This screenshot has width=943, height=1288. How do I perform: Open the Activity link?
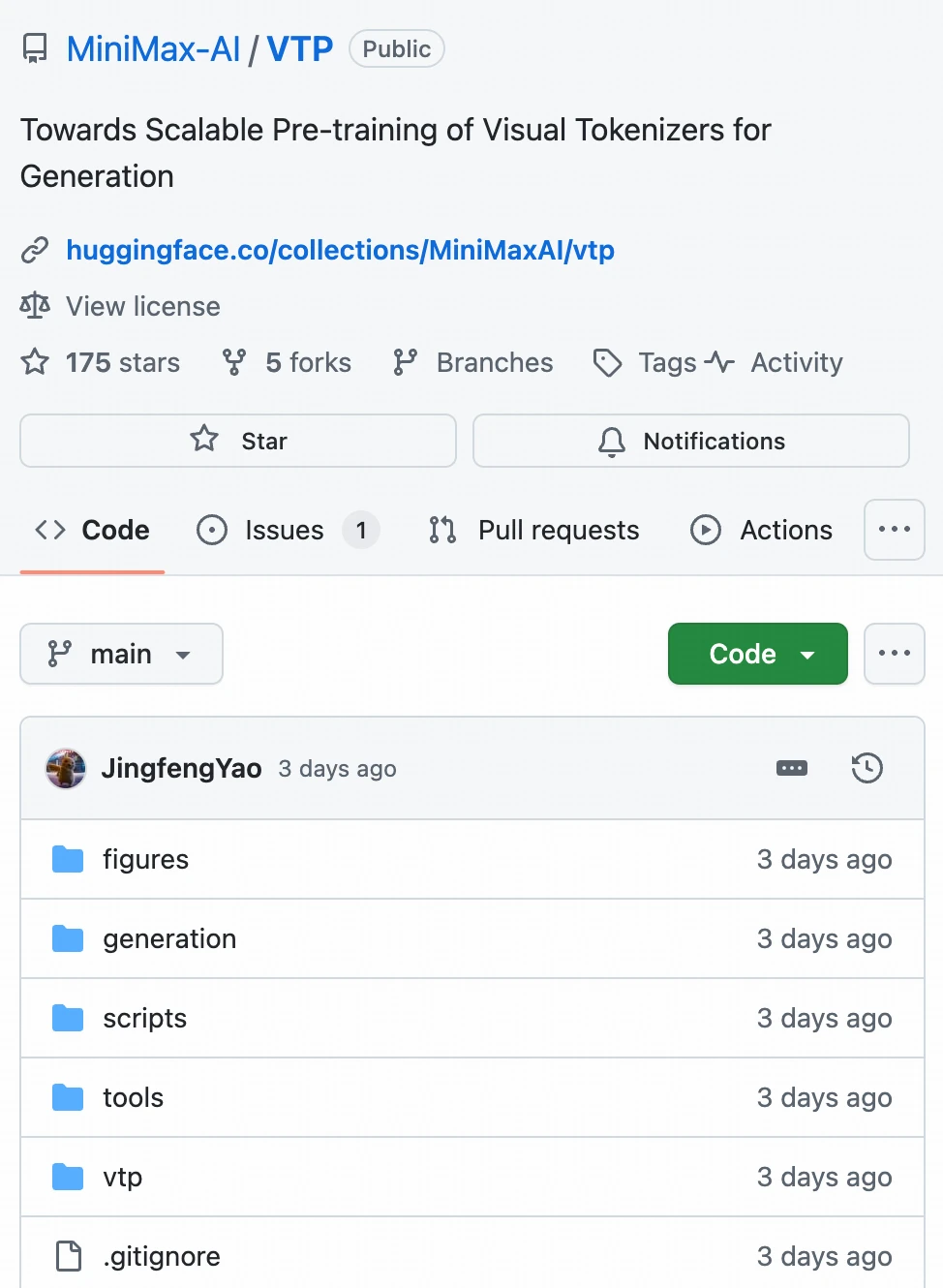(797, 362)
